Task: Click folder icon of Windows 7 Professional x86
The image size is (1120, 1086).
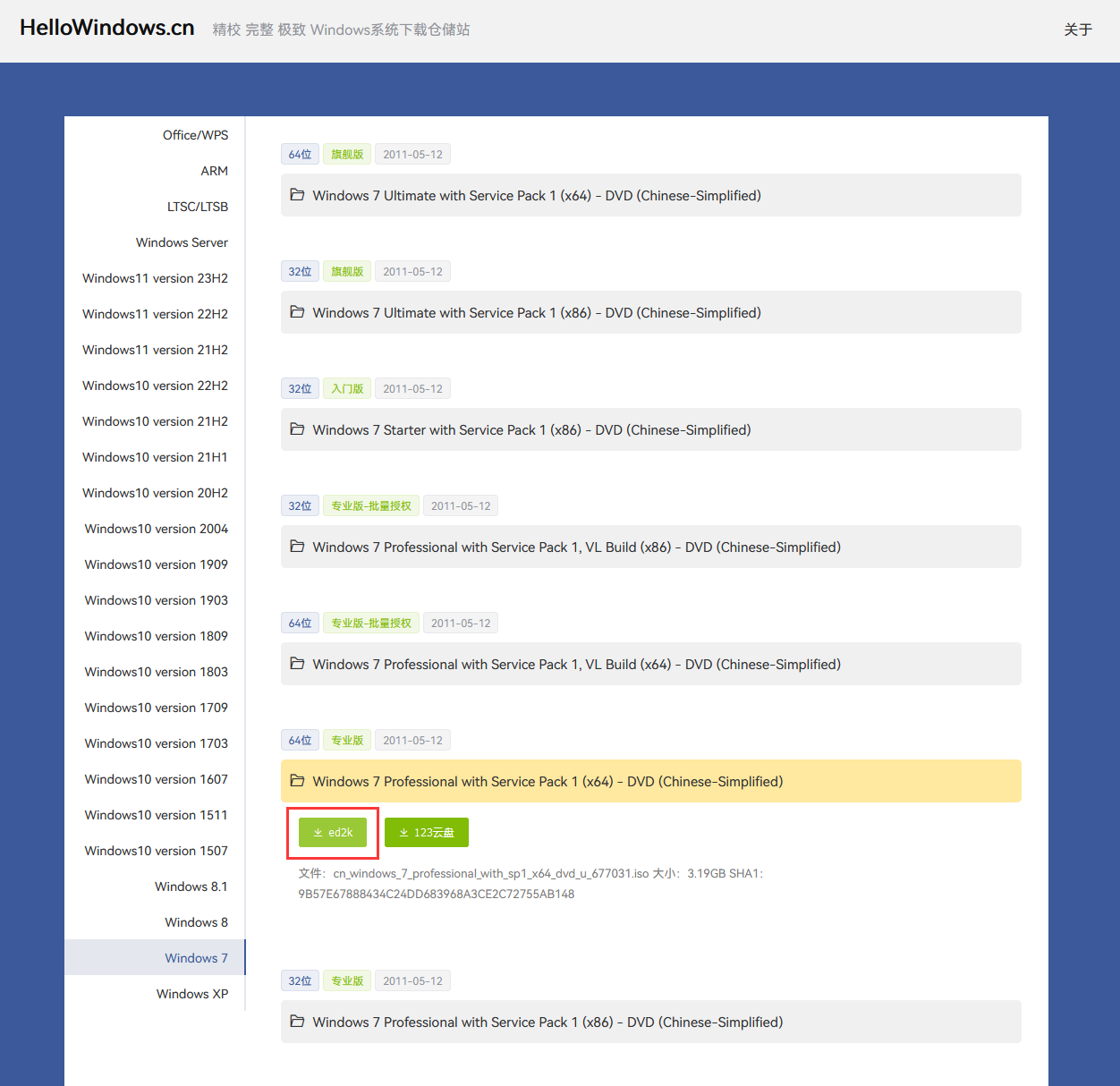Action: pos(297,1022)
